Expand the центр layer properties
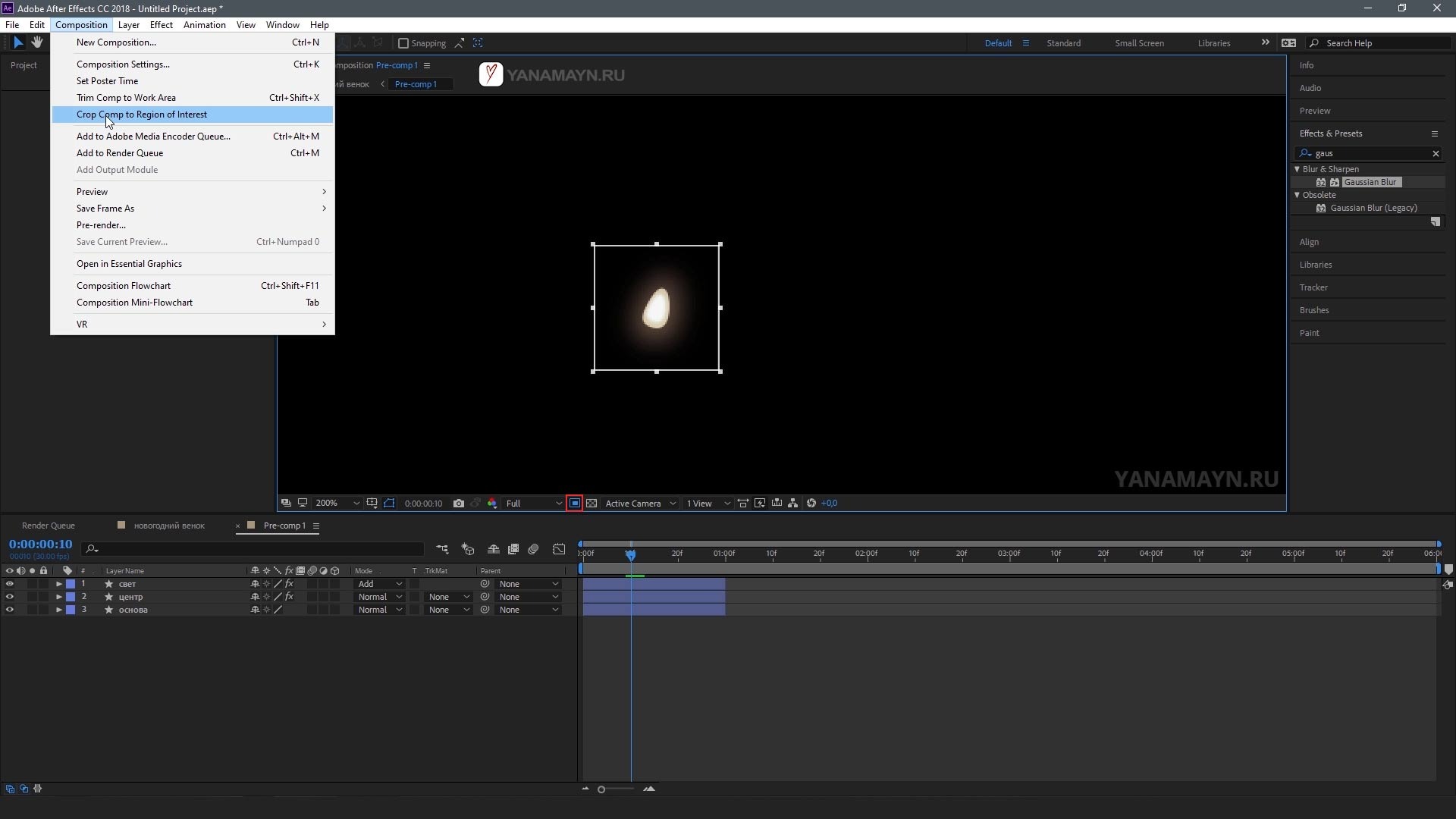The width and height of the screenshot is (1456, 819). [x=58, y=597]
